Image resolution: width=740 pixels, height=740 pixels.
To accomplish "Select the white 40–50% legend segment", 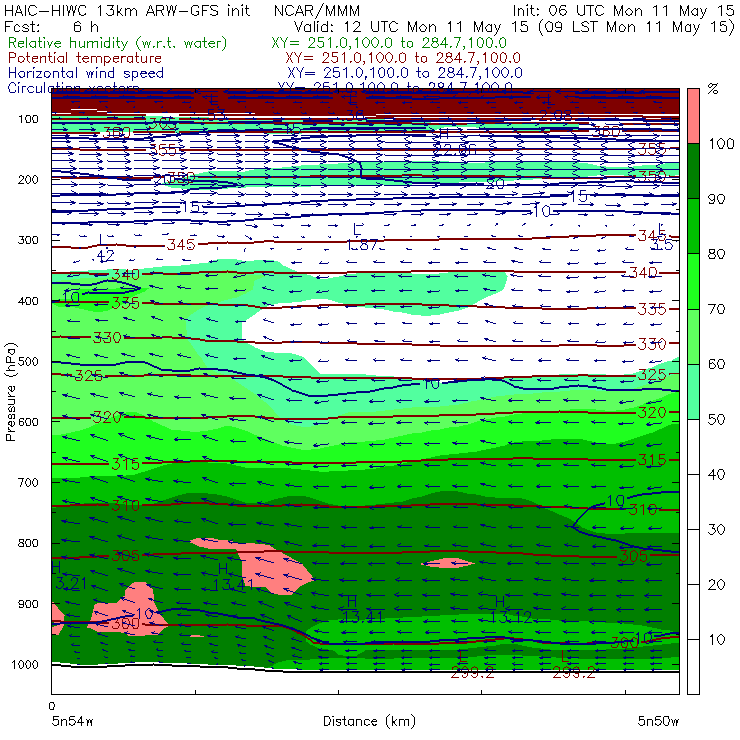I will click(x=693, y=447).
